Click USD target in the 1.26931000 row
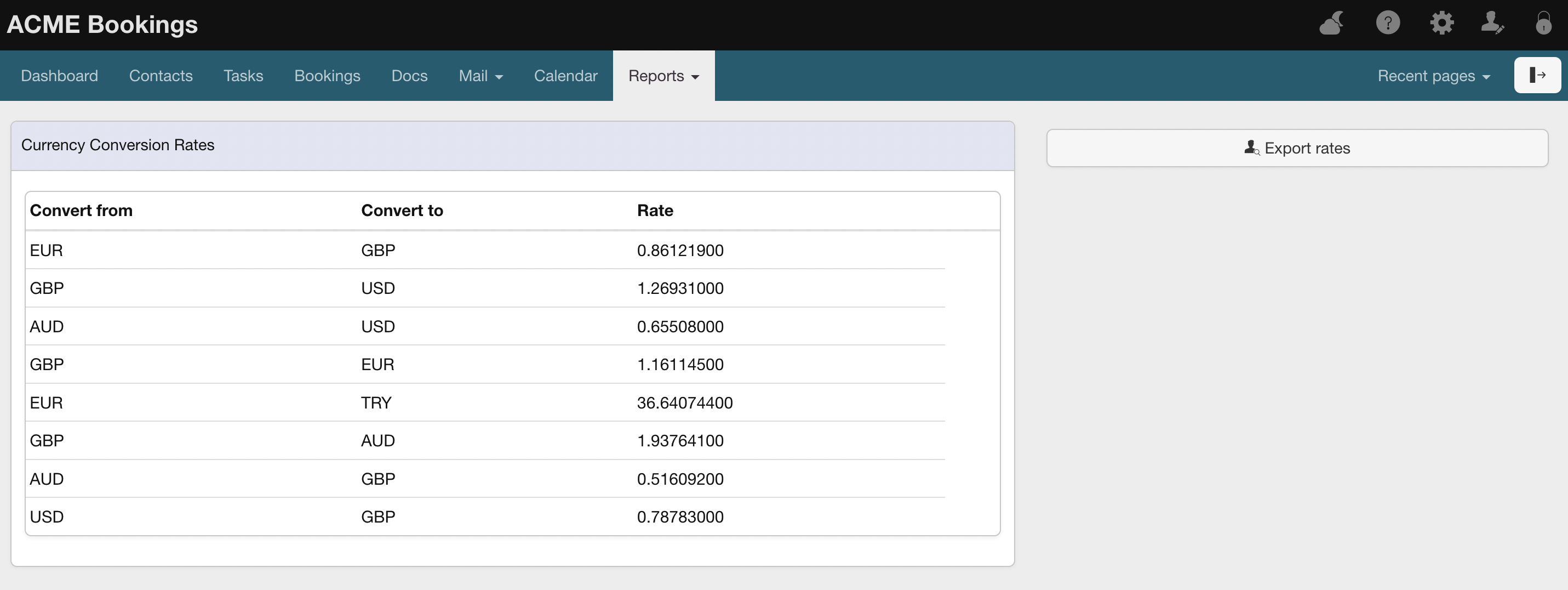This screenshot has width=1568, height=590. (x=378, y=288)
